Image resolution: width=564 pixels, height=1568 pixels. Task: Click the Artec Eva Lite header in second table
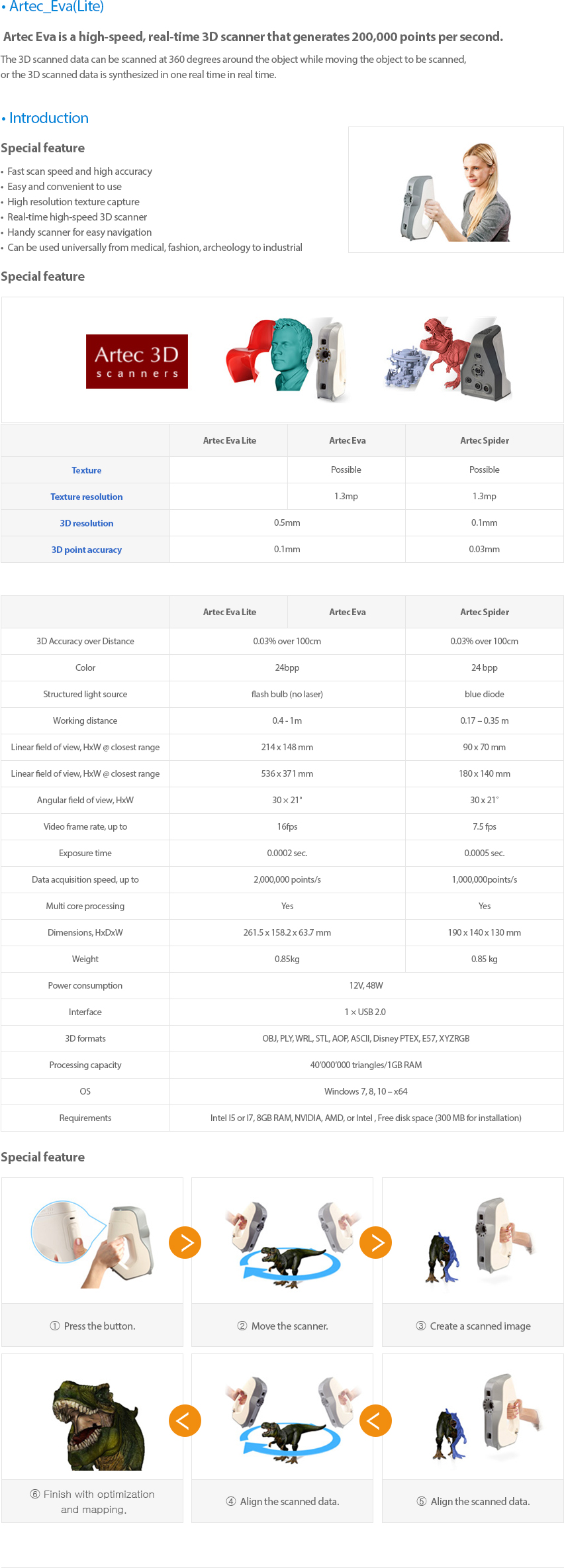[229, 612]
